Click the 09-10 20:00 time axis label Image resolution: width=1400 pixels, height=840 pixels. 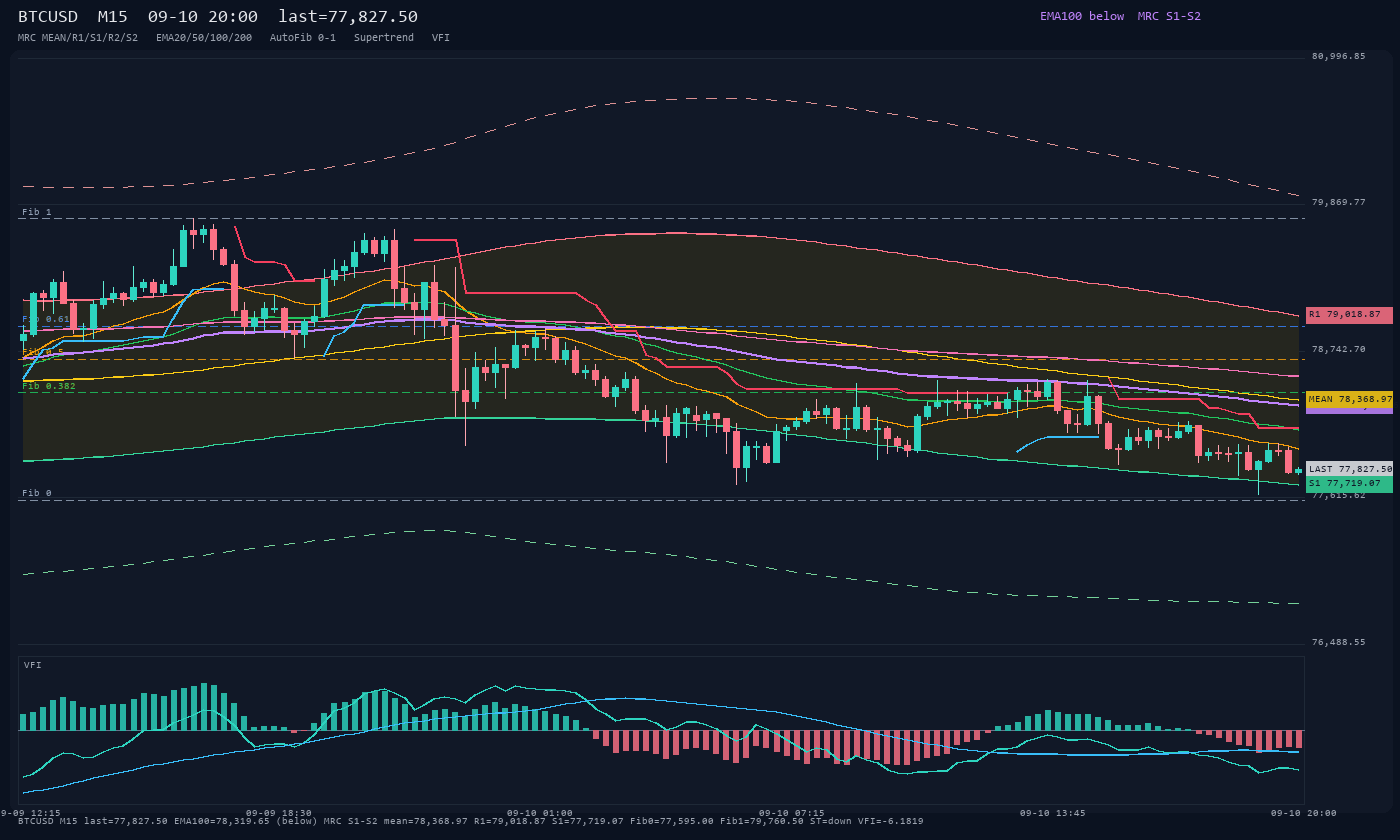(x=1303, y=814)
